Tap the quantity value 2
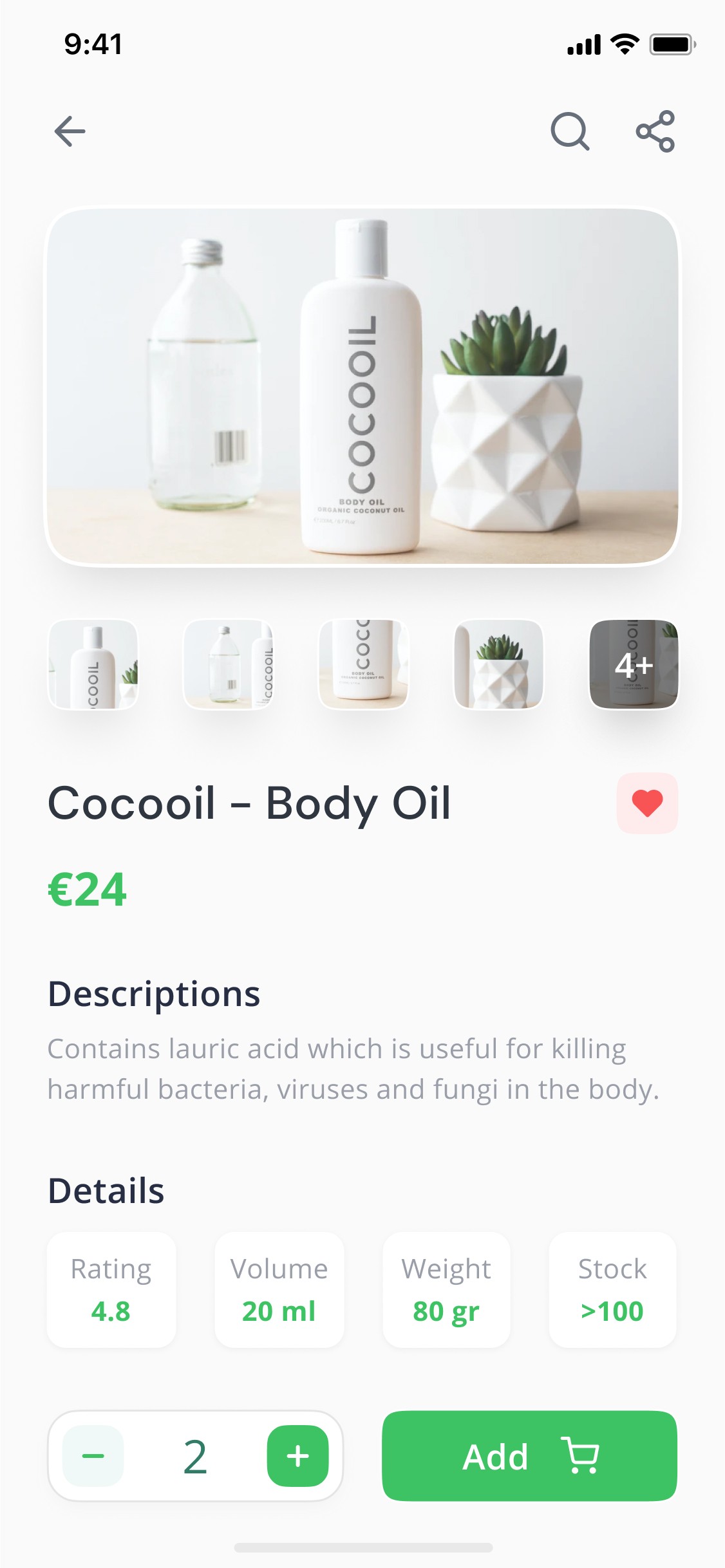The image size is (725, 1568). [x=195, y=1457]
